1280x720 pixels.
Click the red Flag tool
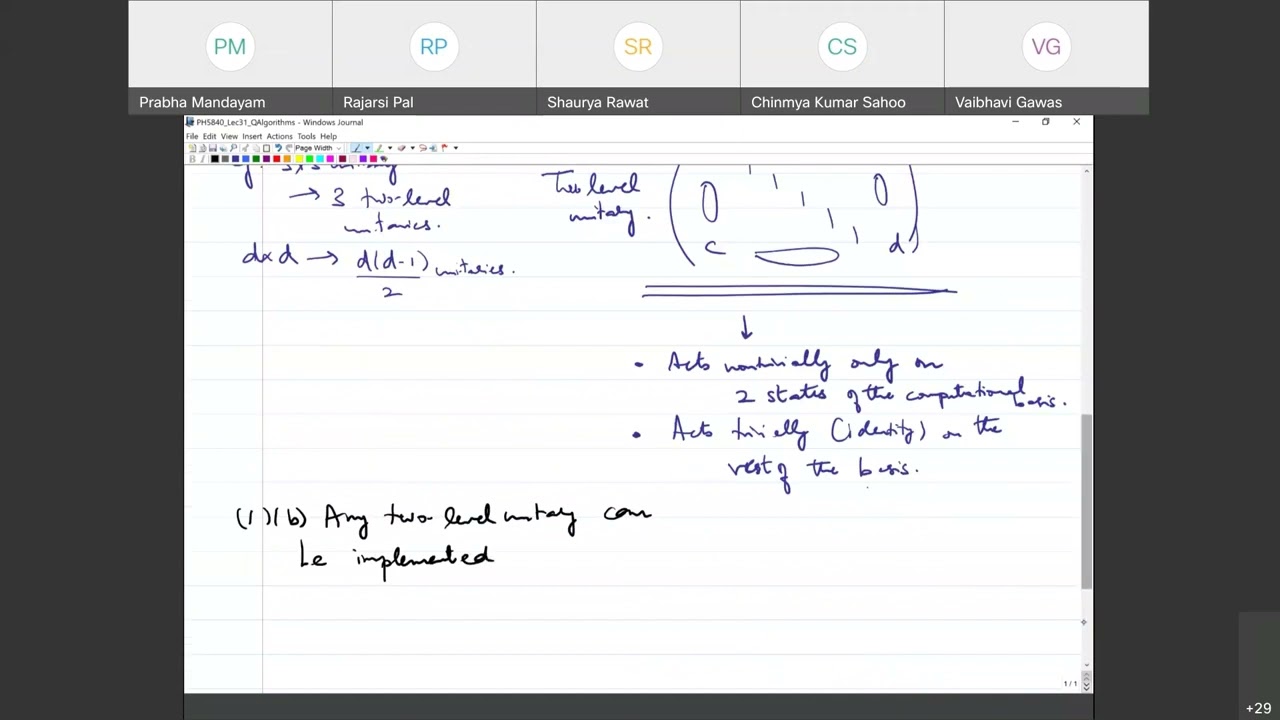(x=444, y=148)
